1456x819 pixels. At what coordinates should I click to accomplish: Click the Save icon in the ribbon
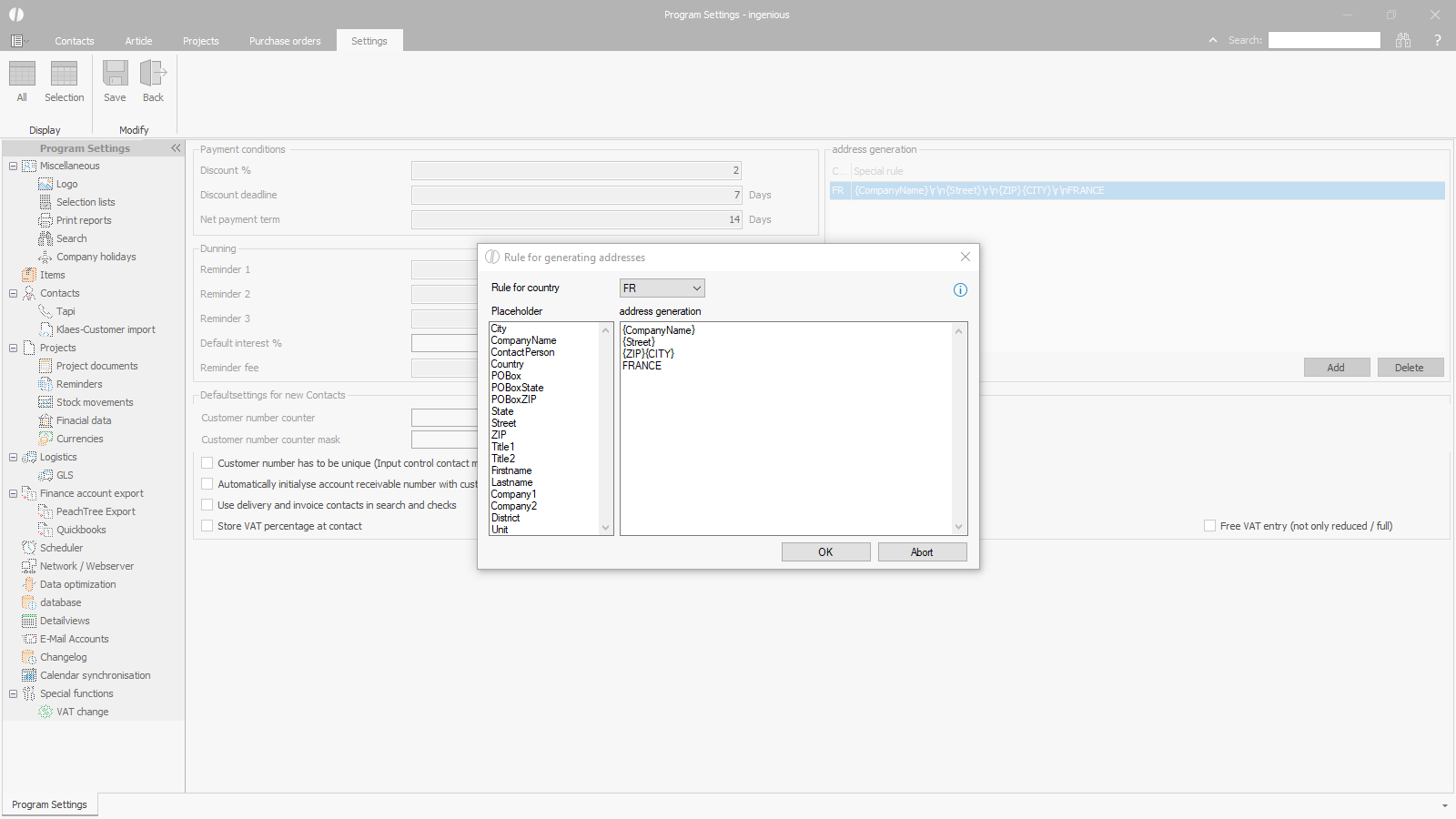[x=115, y=75]
